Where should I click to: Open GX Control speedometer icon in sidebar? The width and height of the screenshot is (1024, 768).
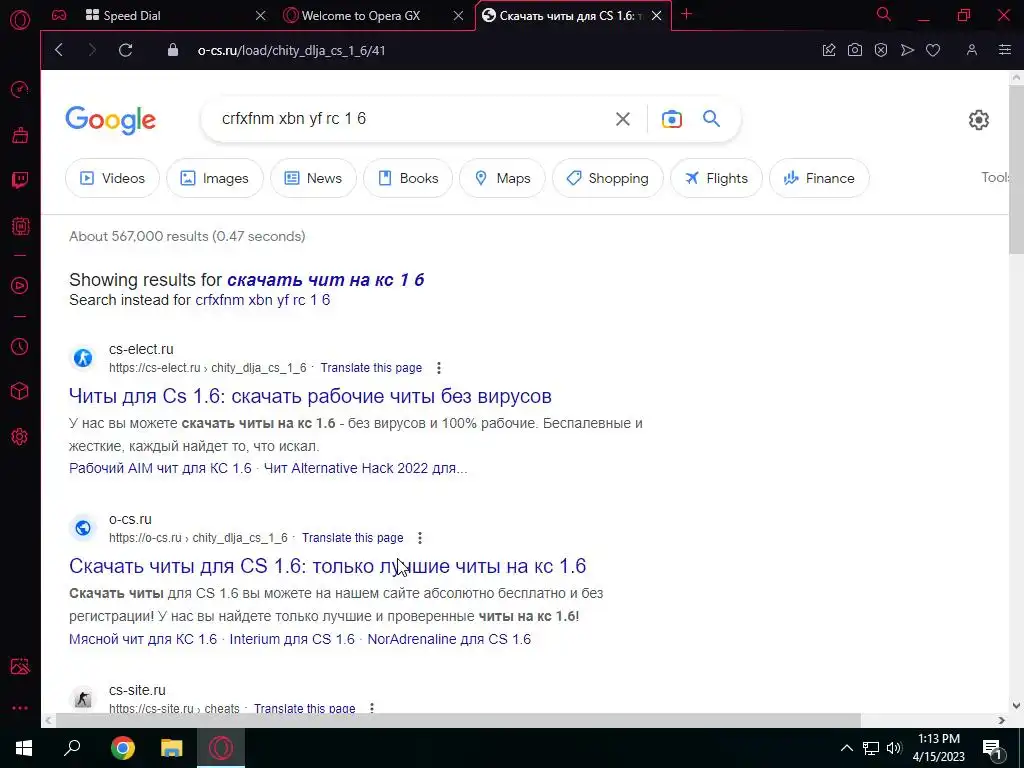(20, 89)
